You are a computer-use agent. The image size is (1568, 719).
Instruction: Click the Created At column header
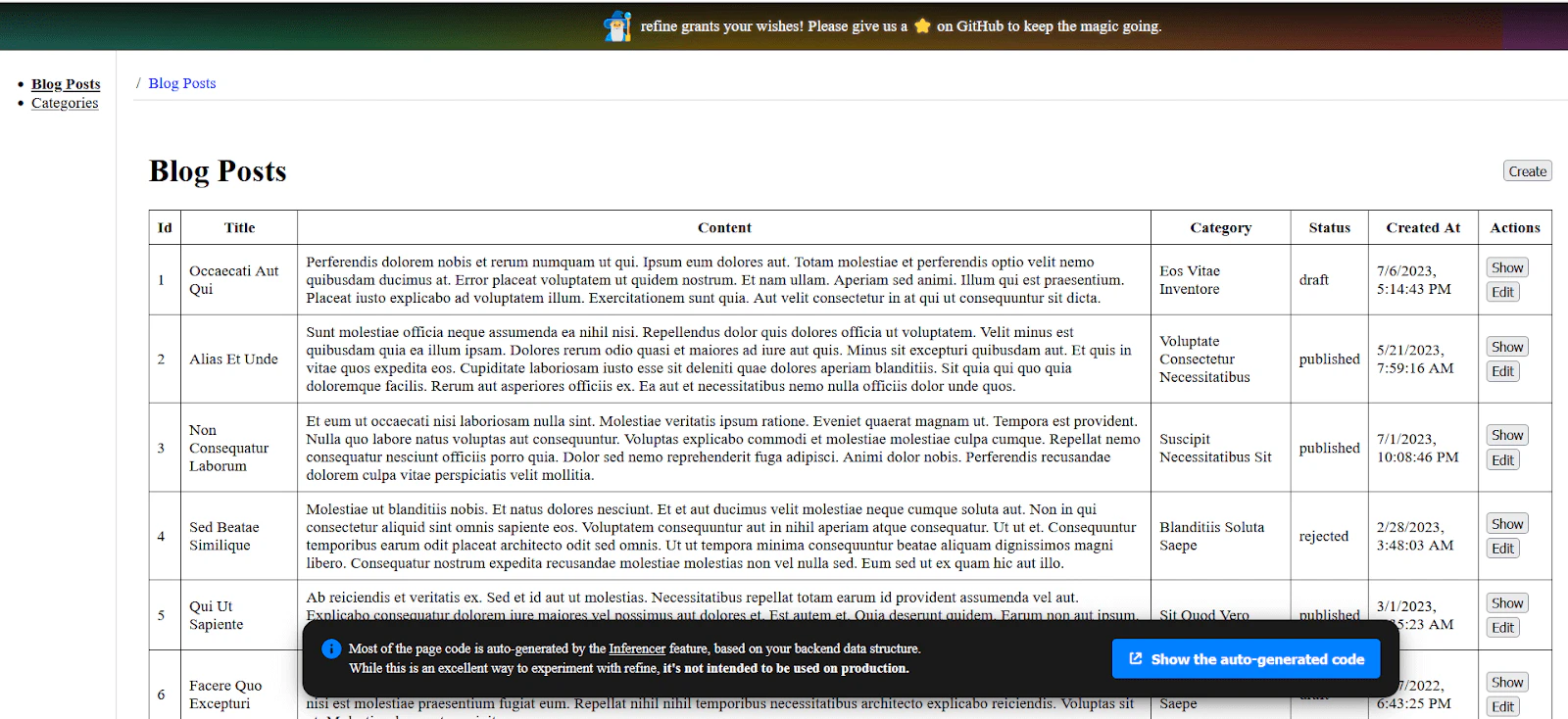click(1423, 227)
